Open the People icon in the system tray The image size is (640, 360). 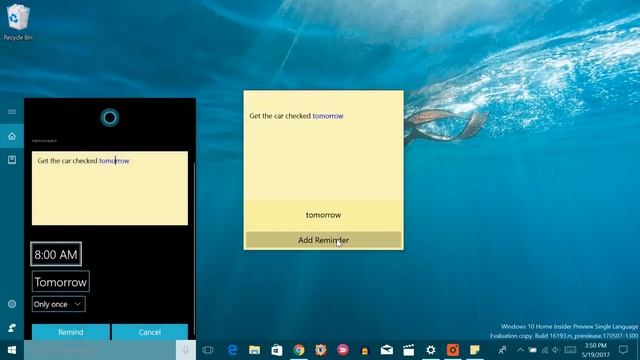(x=502, y=350)
